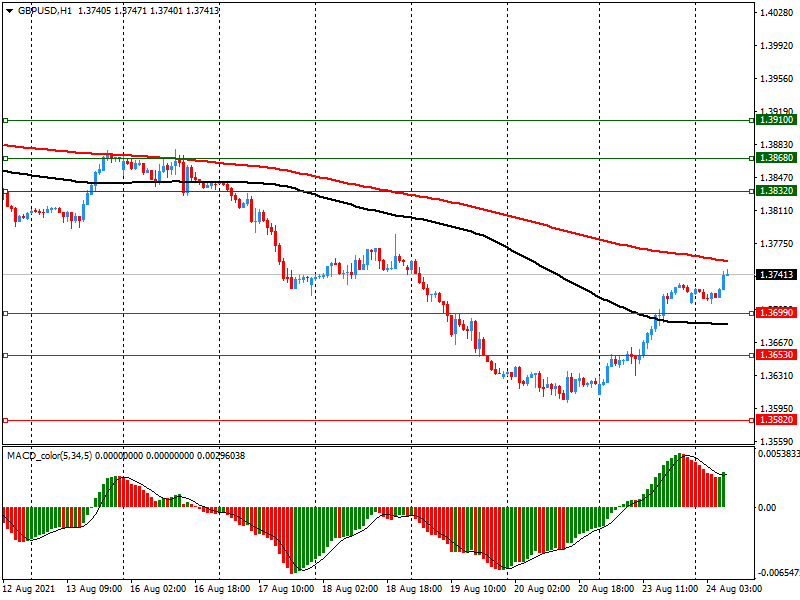Image resolution: width=800 pixels, height=600 pixels.
Task: Click the 1.36310 price scale value
Action: pos(777,376)
